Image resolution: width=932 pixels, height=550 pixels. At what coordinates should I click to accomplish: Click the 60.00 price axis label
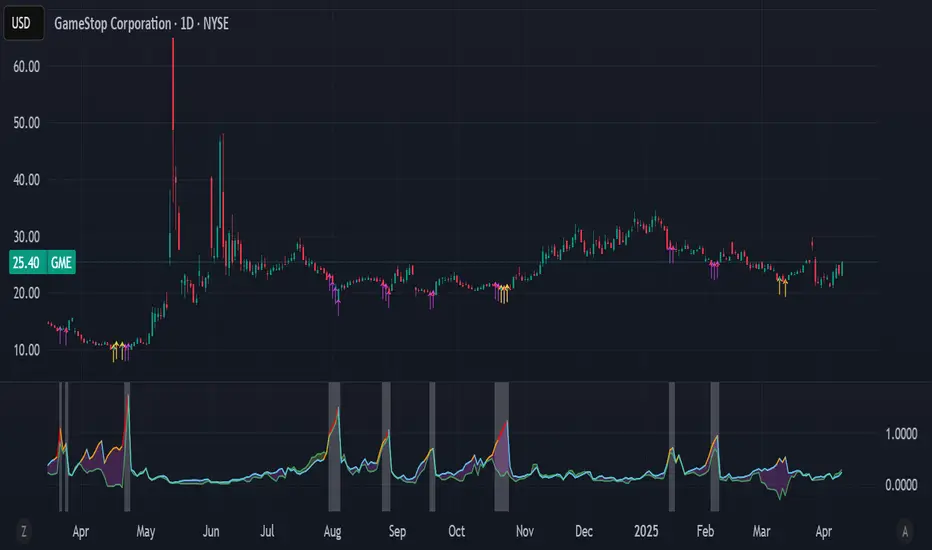pos(27,67)
